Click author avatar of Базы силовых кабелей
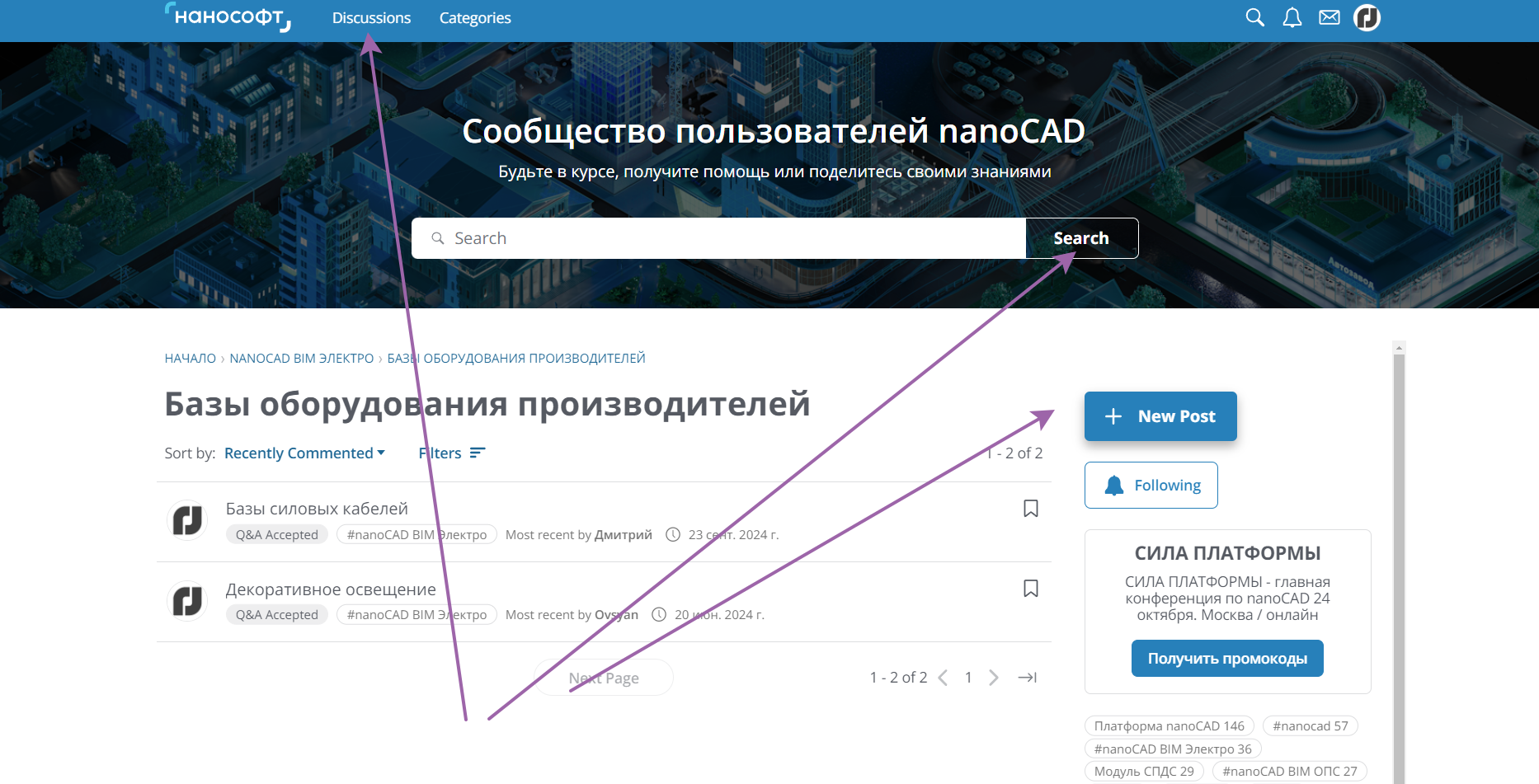Image resolution: width=1539 pixels, height=784 pixels. [x=187, y=520]
